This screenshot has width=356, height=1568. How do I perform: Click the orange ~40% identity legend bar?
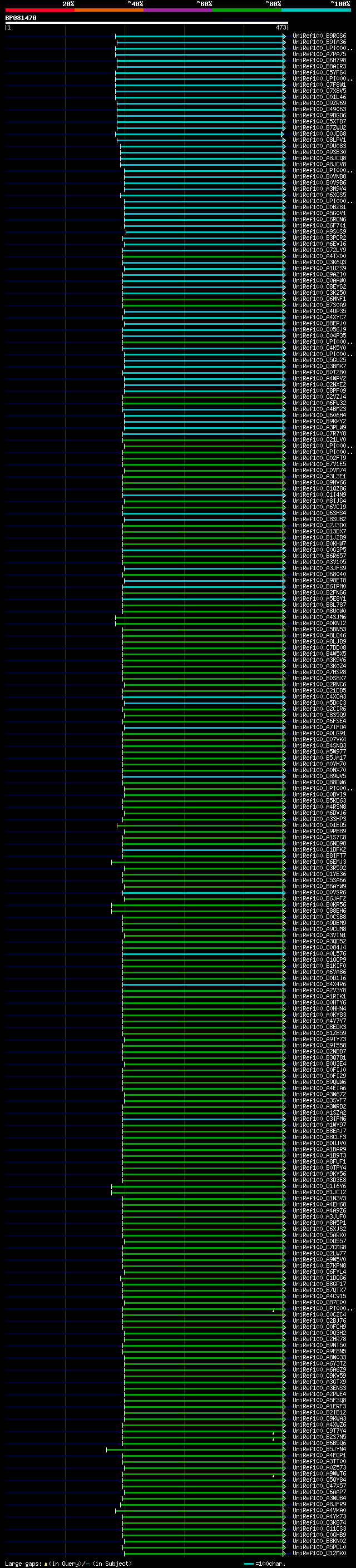tap(109, 10)
